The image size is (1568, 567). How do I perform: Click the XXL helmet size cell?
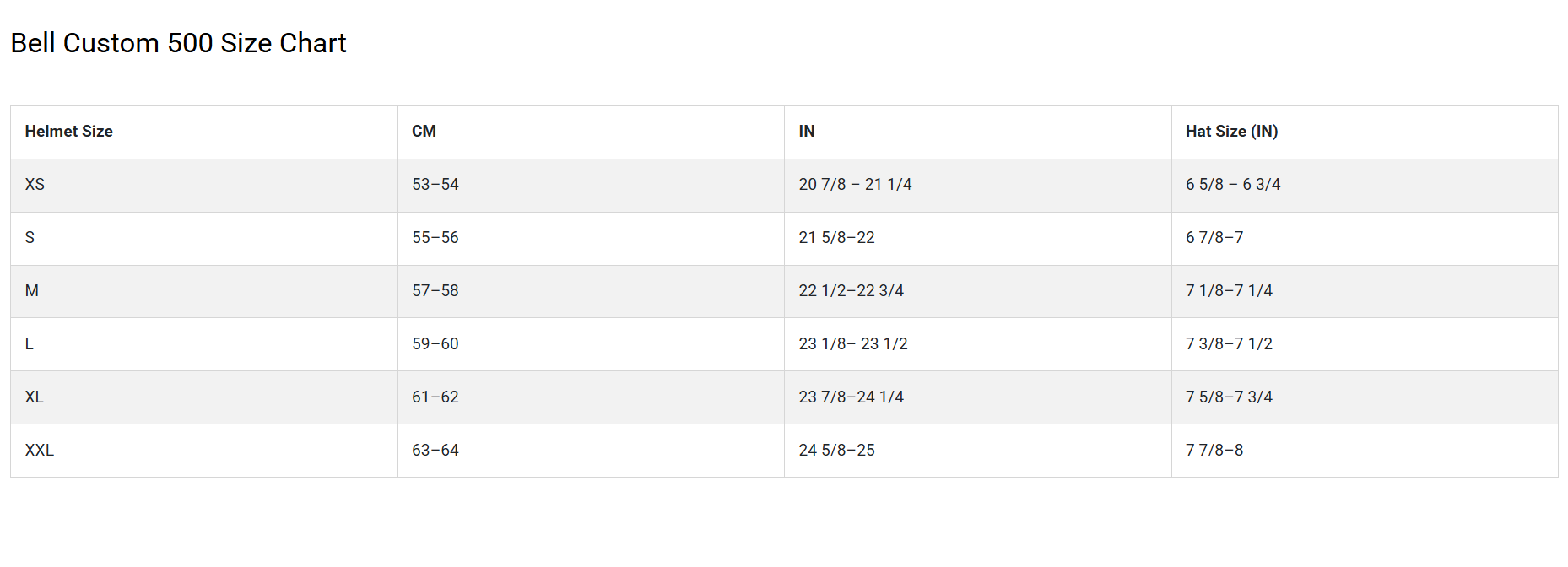click(x=39, y=451)
